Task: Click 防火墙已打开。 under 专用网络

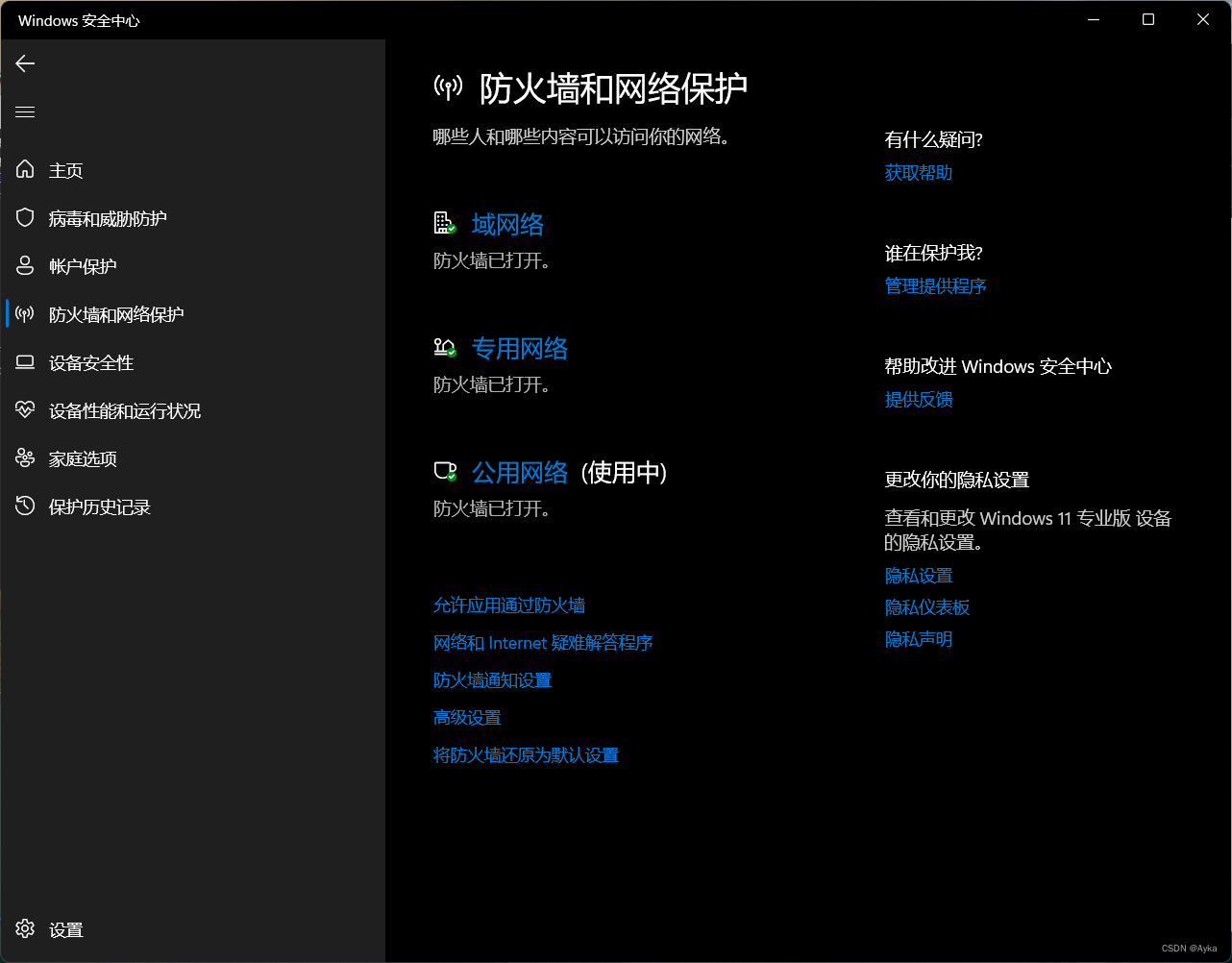Action: coord(492,385)
